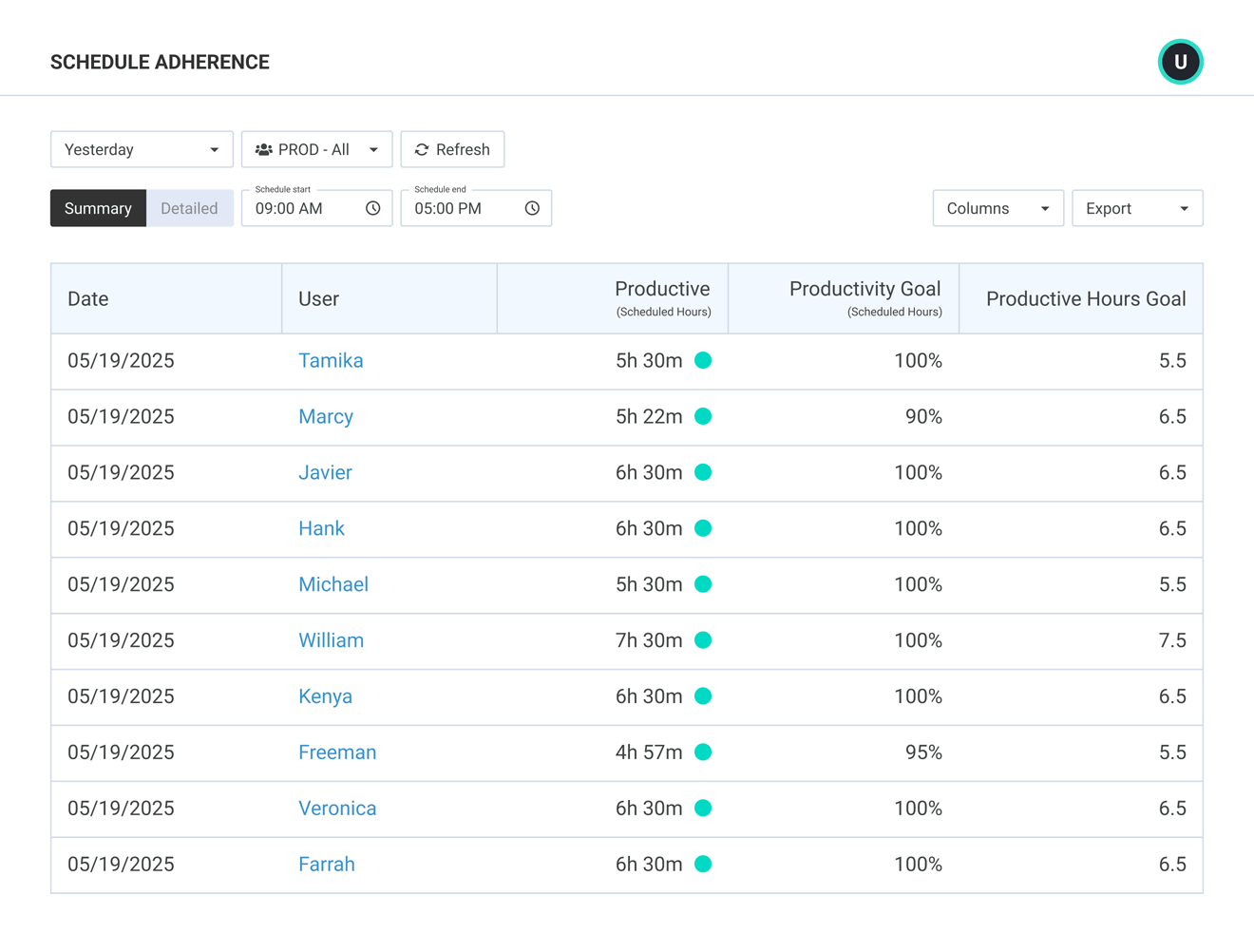Image resolution: width=1254 pixels, height=952 pixels.
Task: Click the green status dot in Hank's row
Action: click(x=703, y=528)
